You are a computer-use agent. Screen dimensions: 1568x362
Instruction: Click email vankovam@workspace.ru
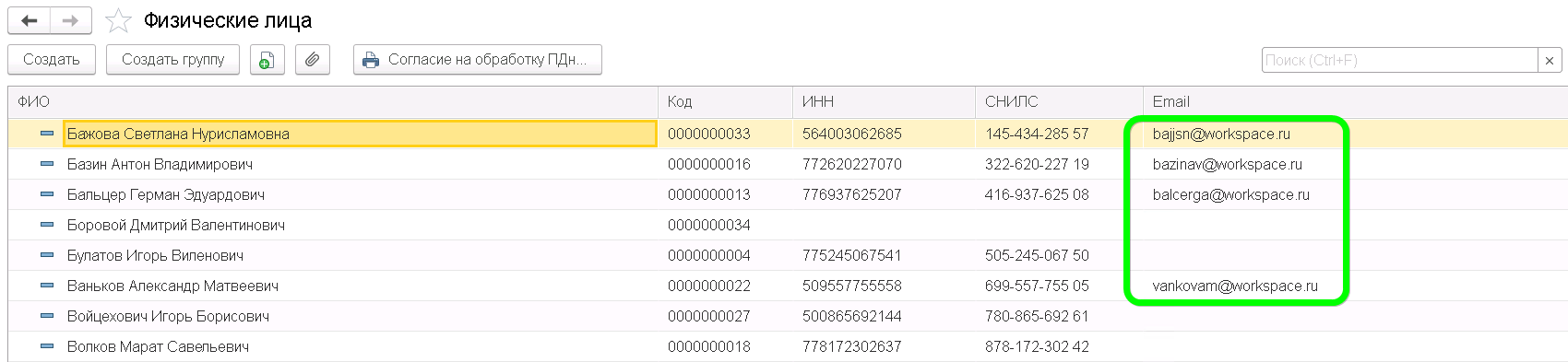[1235, 286]
